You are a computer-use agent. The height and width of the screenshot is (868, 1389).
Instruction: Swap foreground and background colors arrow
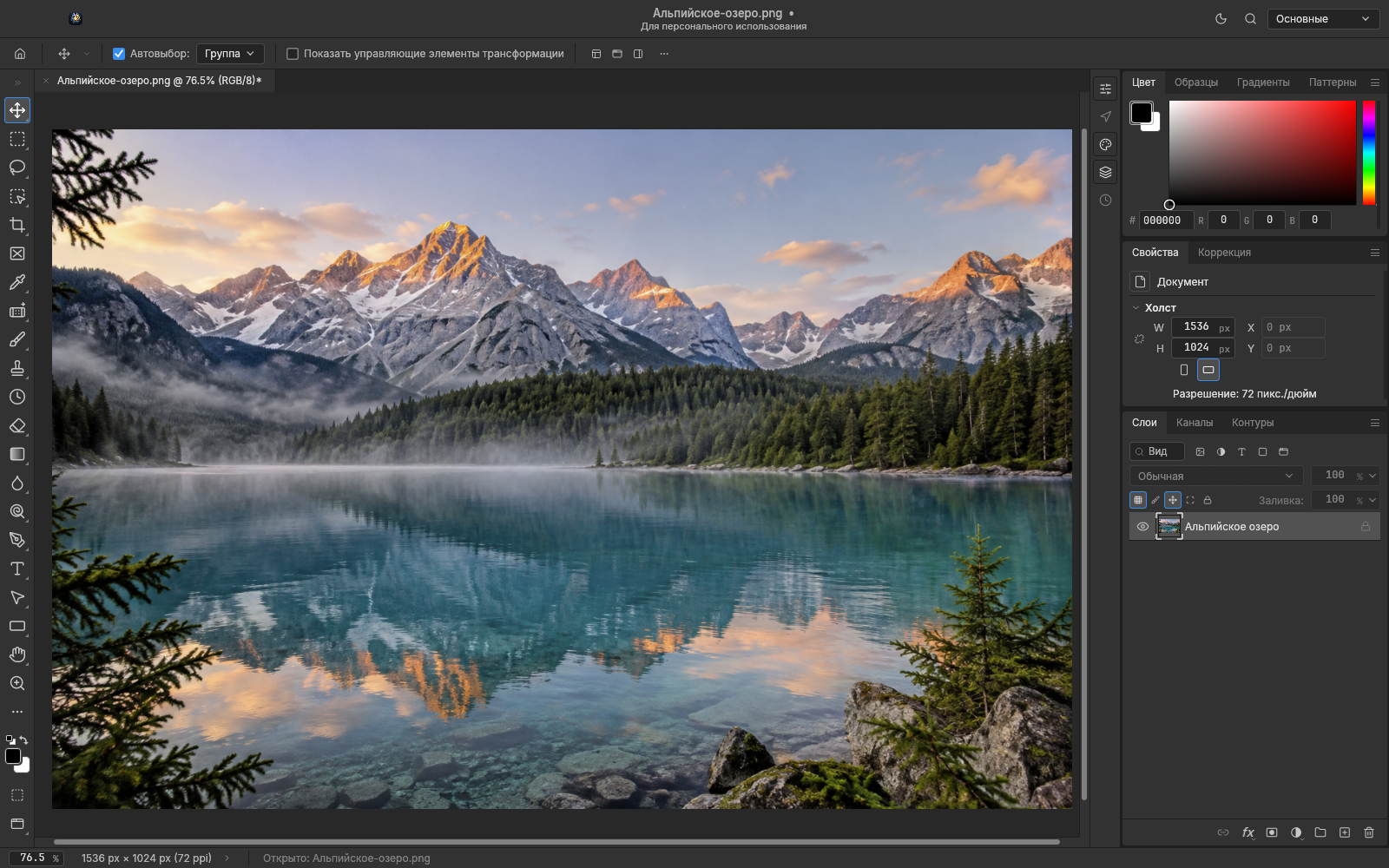[24, 740]
